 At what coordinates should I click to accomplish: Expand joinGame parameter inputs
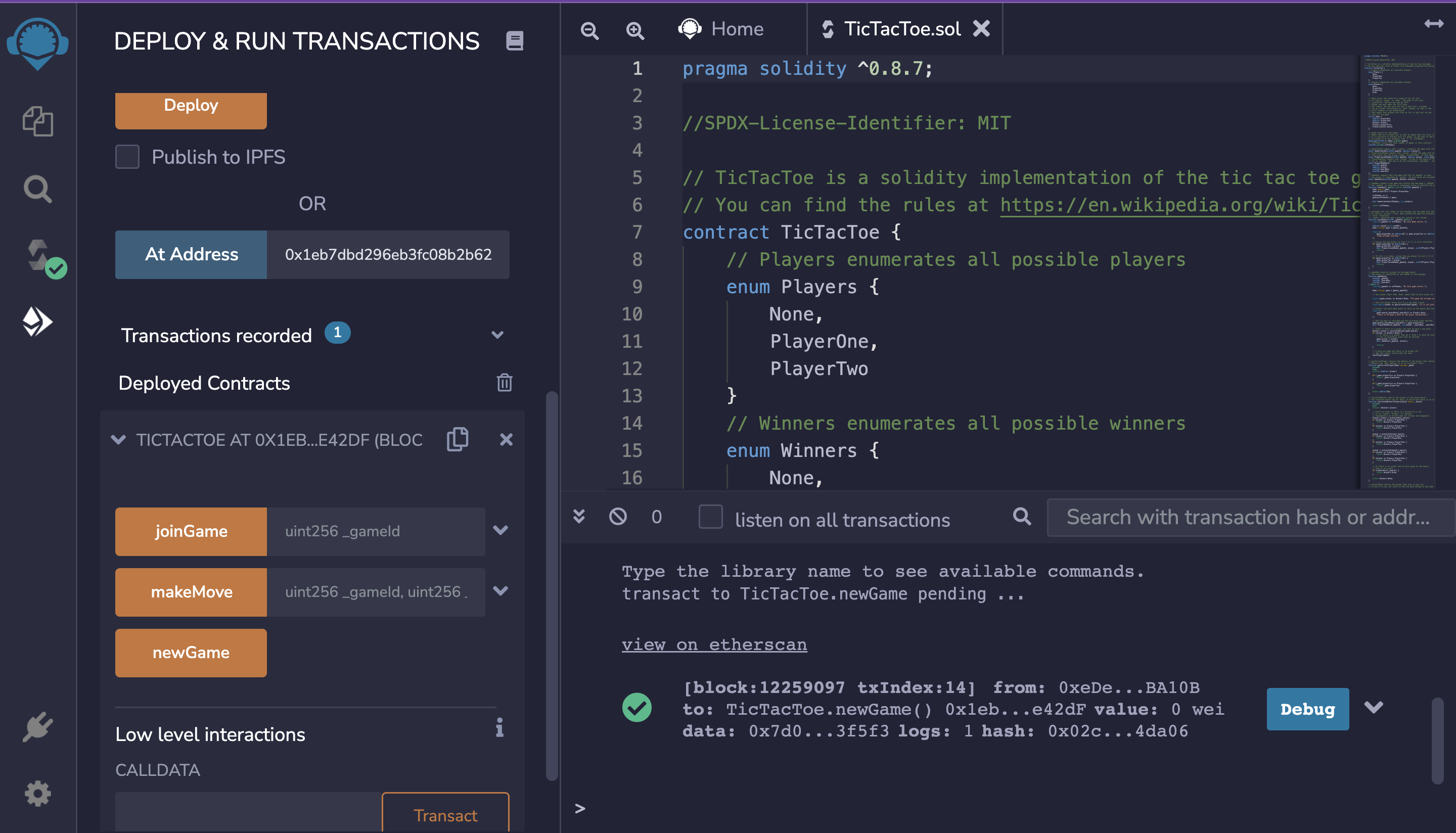point(500,530)
